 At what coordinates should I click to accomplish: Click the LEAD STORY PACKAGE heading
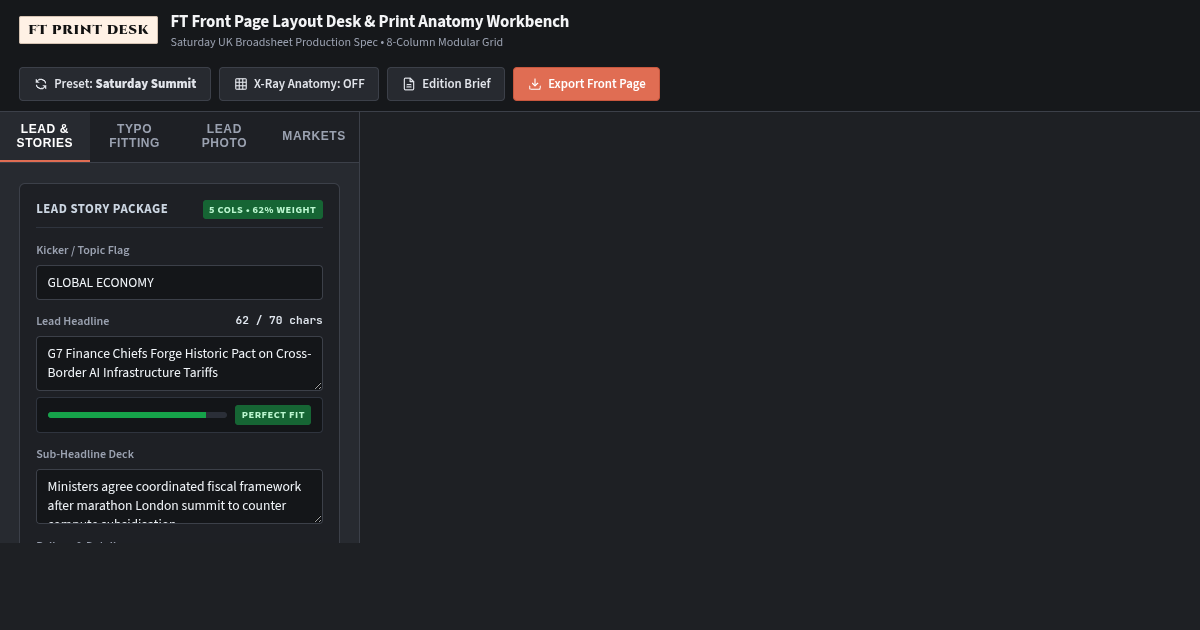point(102,209)
